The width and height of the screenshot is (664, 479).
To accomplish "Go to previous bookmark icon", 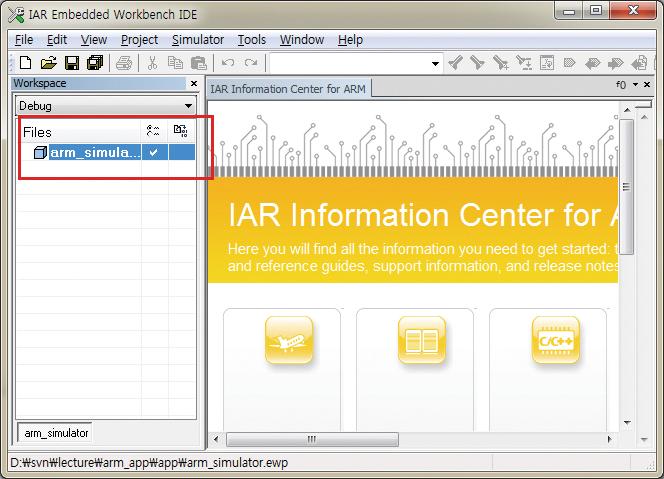I will tap(592, 64).
